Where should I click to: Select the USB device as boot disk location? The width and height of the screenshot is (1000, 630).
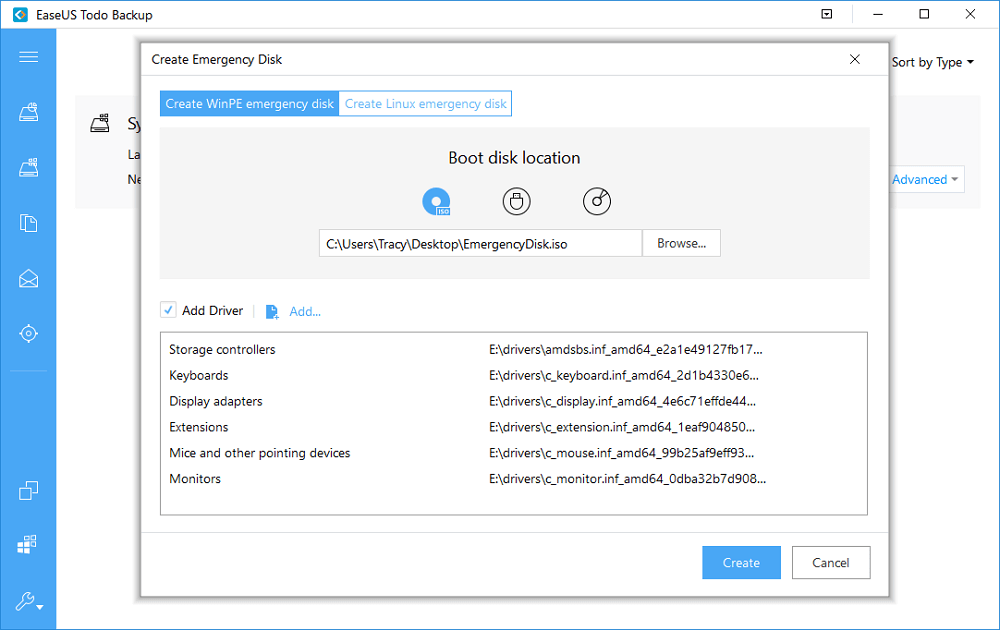[516, 201]
